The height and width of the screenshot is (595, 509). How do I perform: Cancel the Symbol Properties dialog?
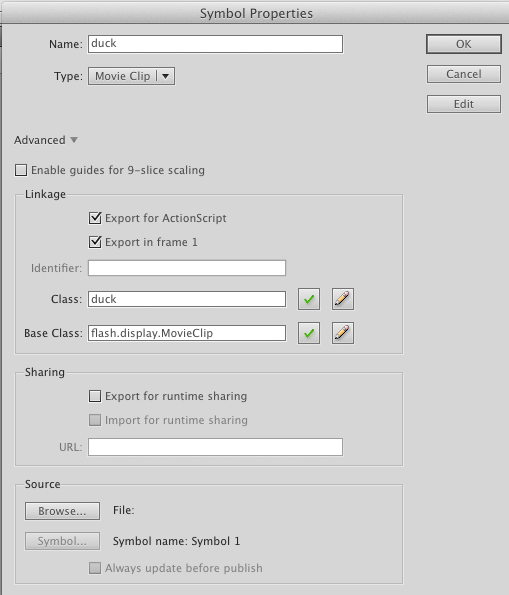(463, 74)
